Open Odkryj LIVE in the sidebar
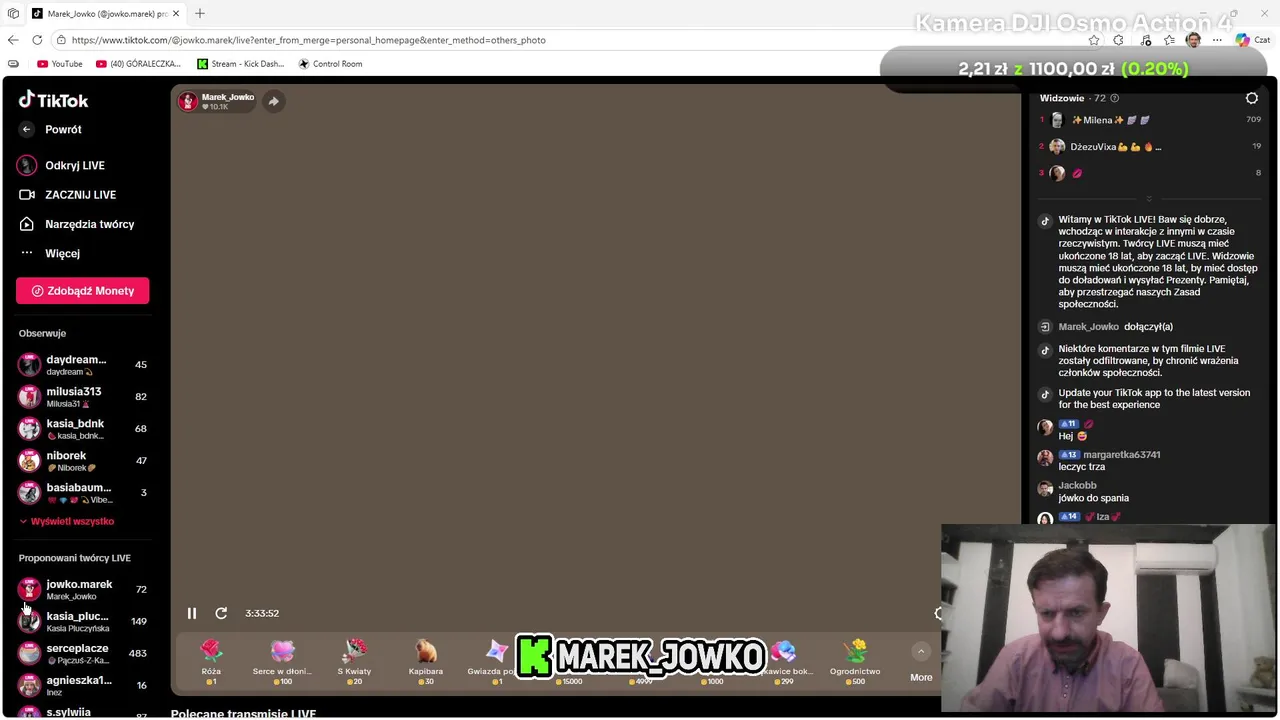 point(74,165)
